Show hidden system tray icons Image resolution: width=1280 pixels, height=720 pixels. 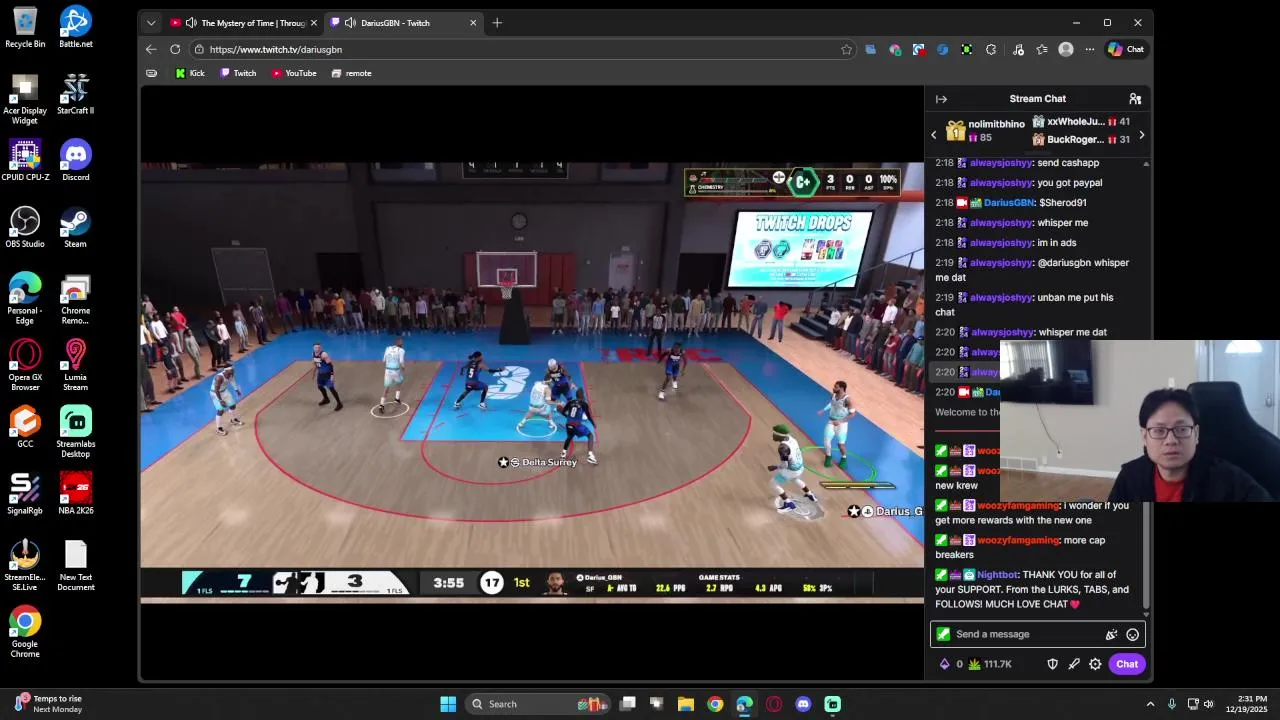(1150, 704)
